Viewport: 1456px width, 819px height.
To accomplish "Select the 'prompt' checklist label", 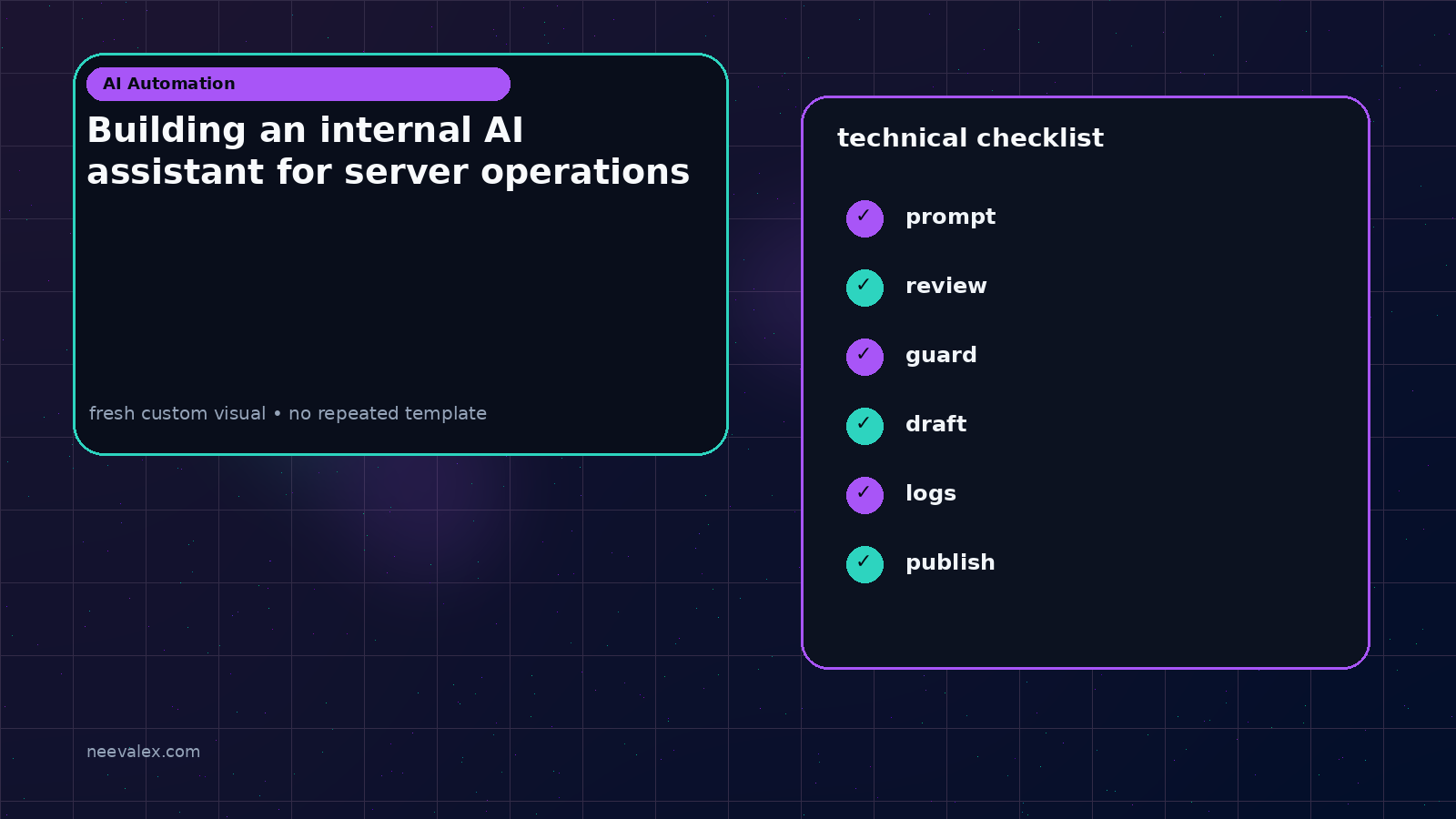I will pos(950,217).
